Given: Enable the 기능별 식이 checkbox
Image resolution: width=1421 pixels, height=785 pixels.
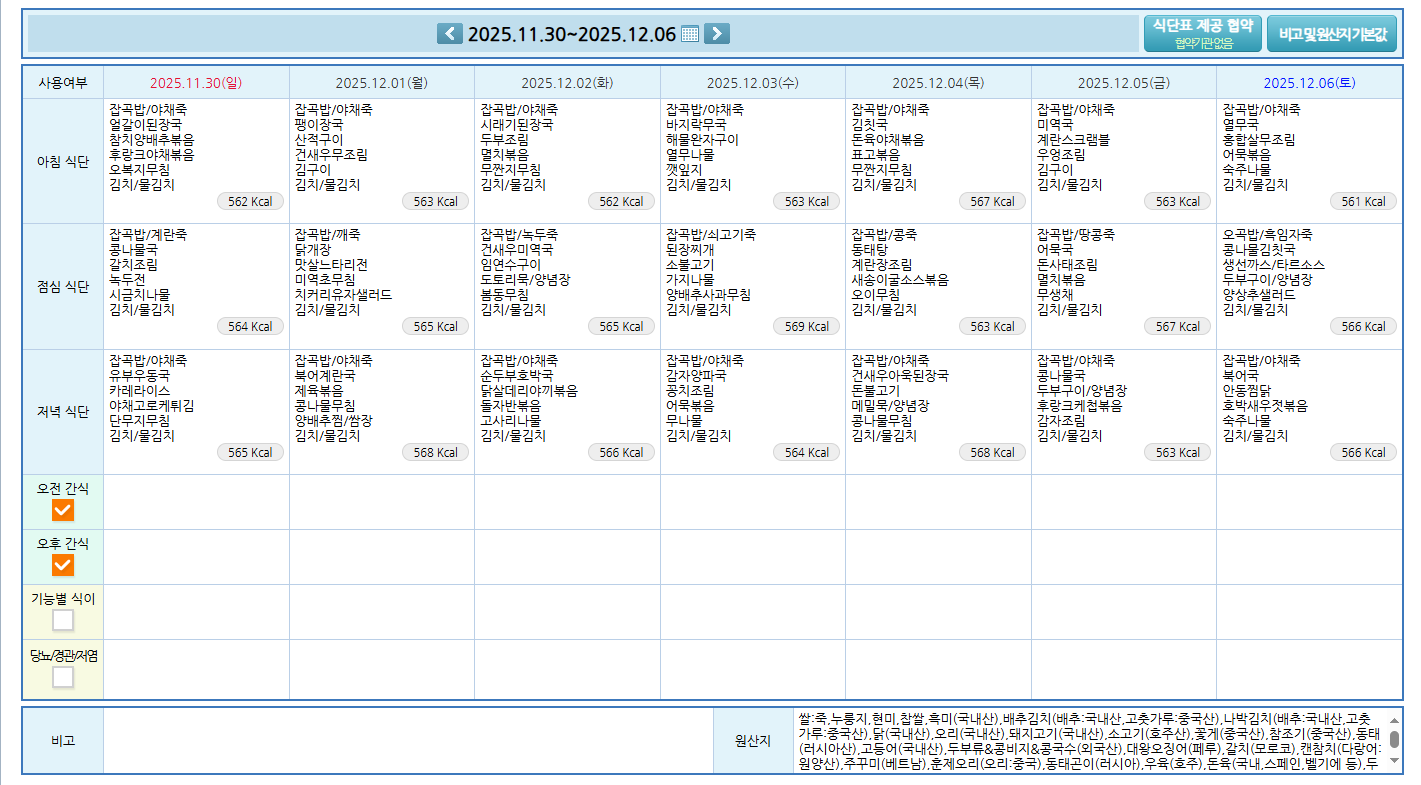Looking at the screenshot, I should pyautogui.click(x=63, y=620).
